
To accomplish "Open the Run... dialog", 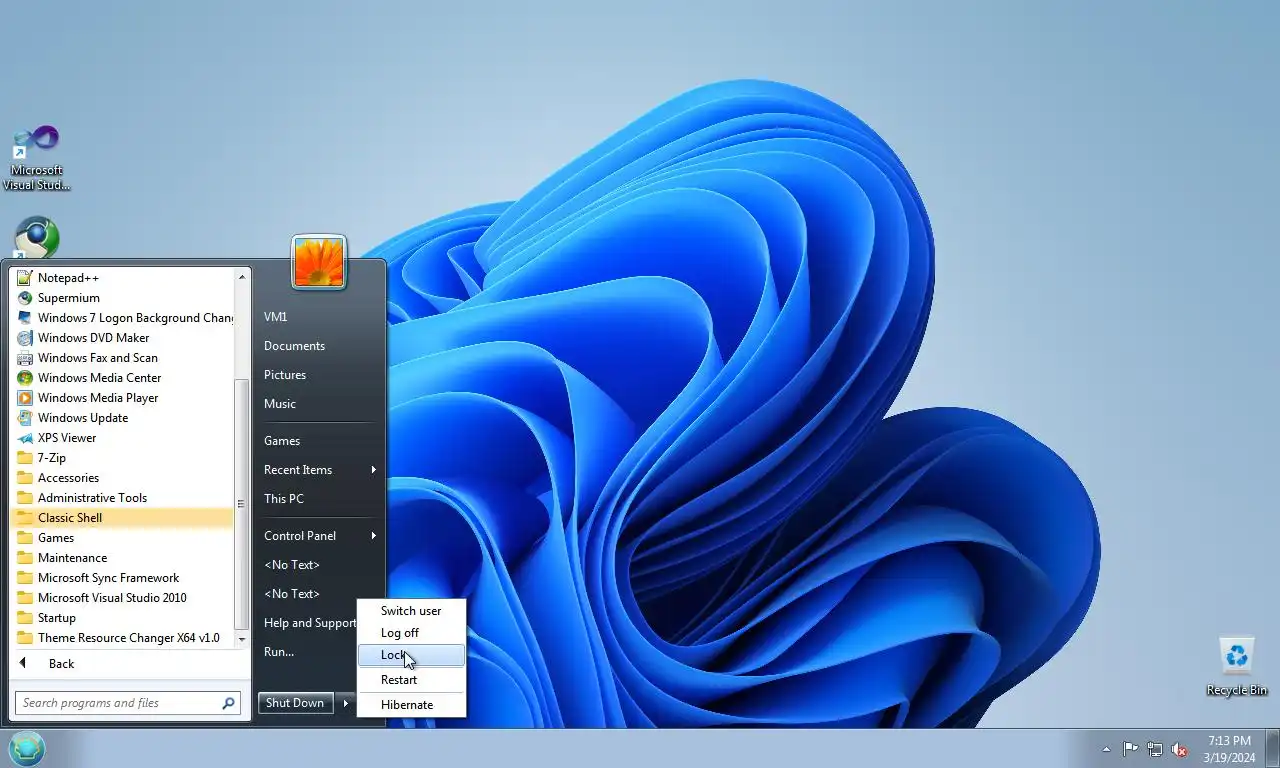I will tap(307, 651).
